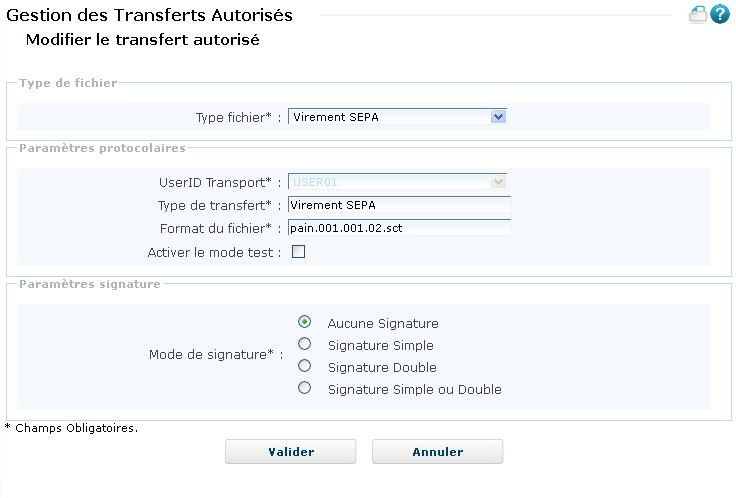Focus the 'Format du fichier' input field
Viewport: 736px width, 498px height.
click(x=399, y=227)
